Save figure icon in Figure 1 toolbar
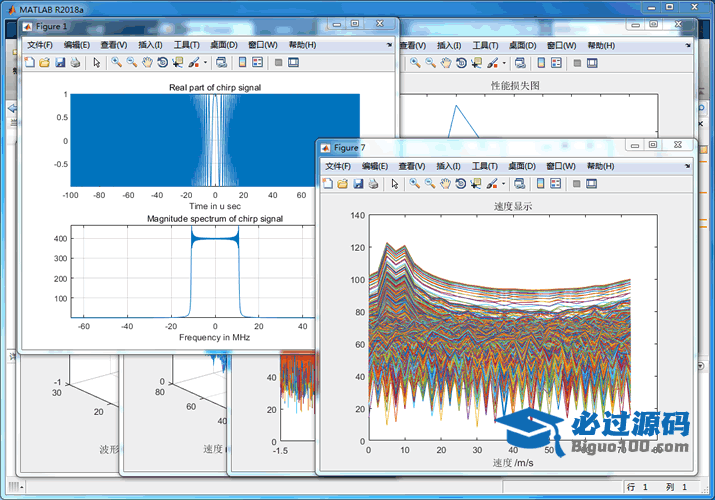The height and width of the screenshot is (500, 715). (60, 62)
